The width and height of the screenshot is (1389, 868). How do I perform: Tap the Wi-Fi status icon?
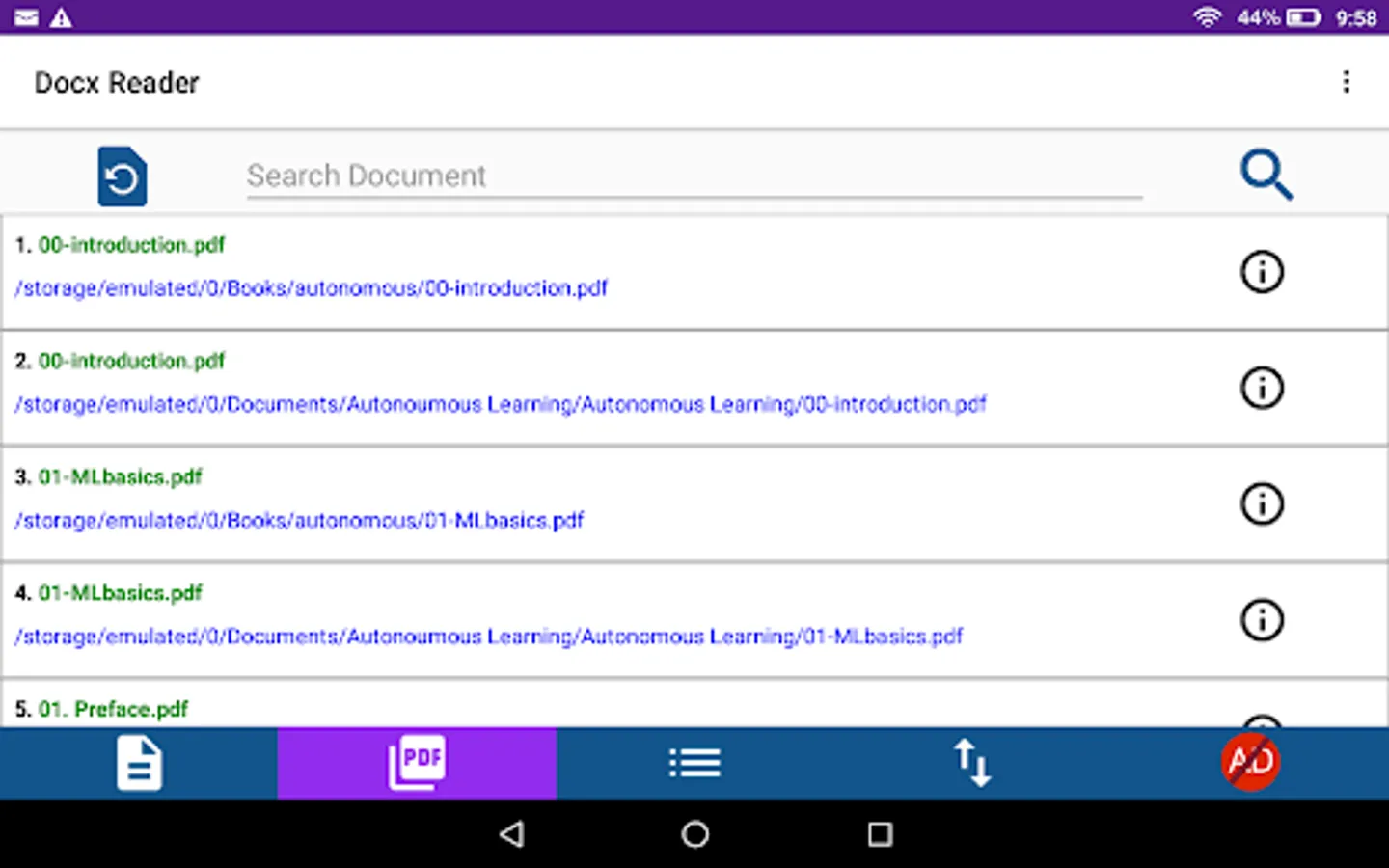pos(1207,17)
